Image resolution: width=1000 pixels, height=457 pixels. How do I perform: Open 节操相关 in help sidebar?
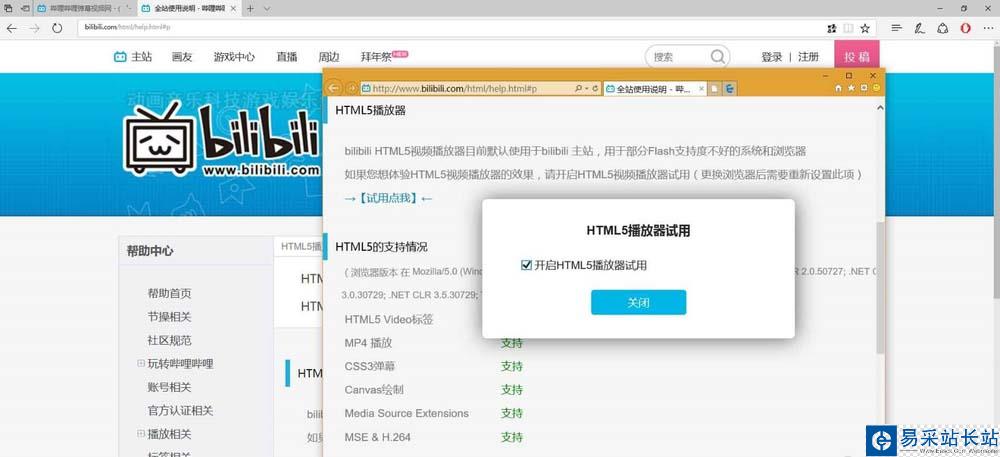(x=170, y=317)
